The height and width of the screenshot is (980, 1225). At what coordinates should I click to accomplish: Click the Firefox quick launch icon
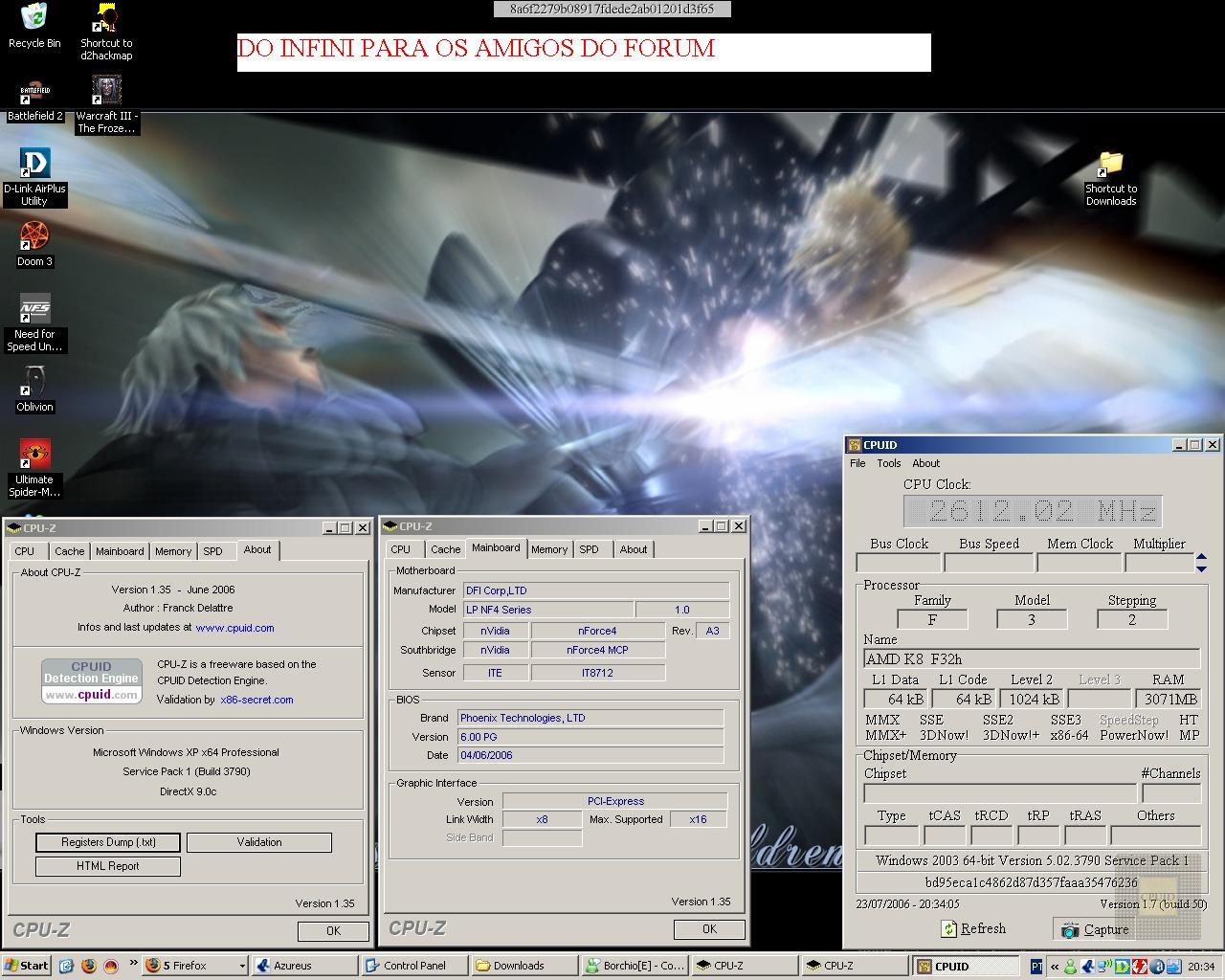point(88,966)
